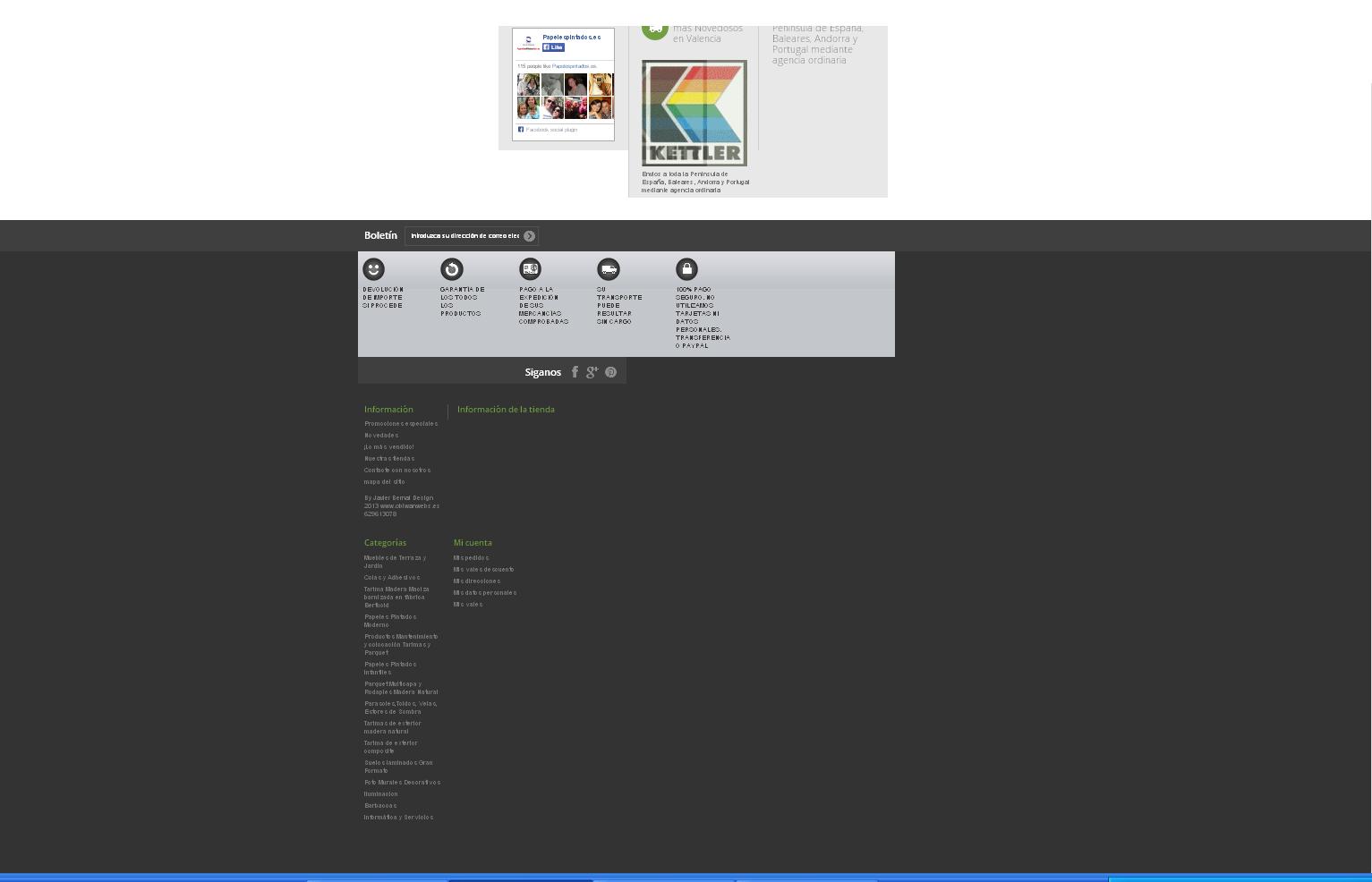This screenshot has width=1372, height=882.
Task: Click the Facebook Like button
Action: coord(553,47)
